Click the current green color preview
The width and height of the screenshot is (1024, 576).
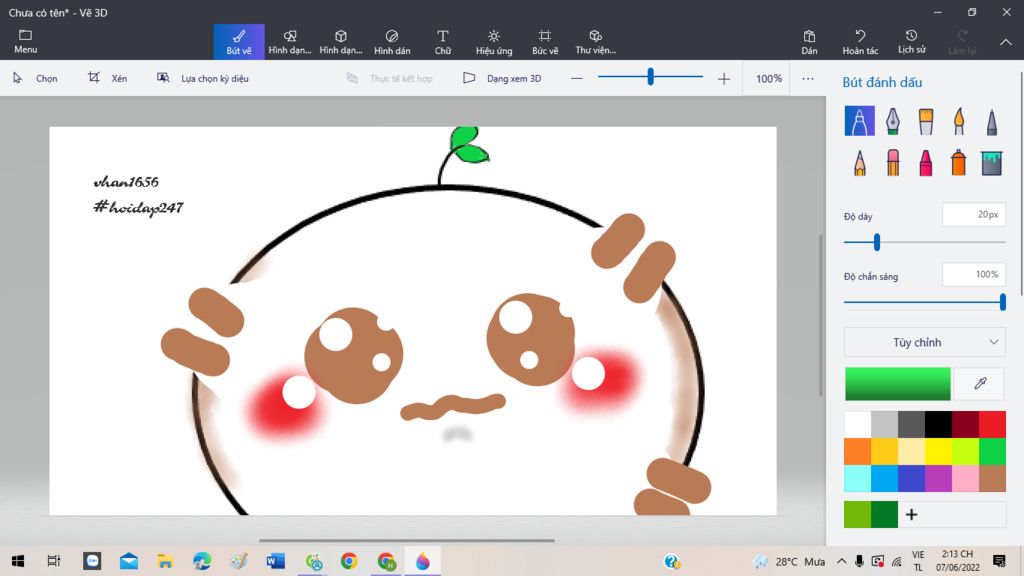[898, 383]
